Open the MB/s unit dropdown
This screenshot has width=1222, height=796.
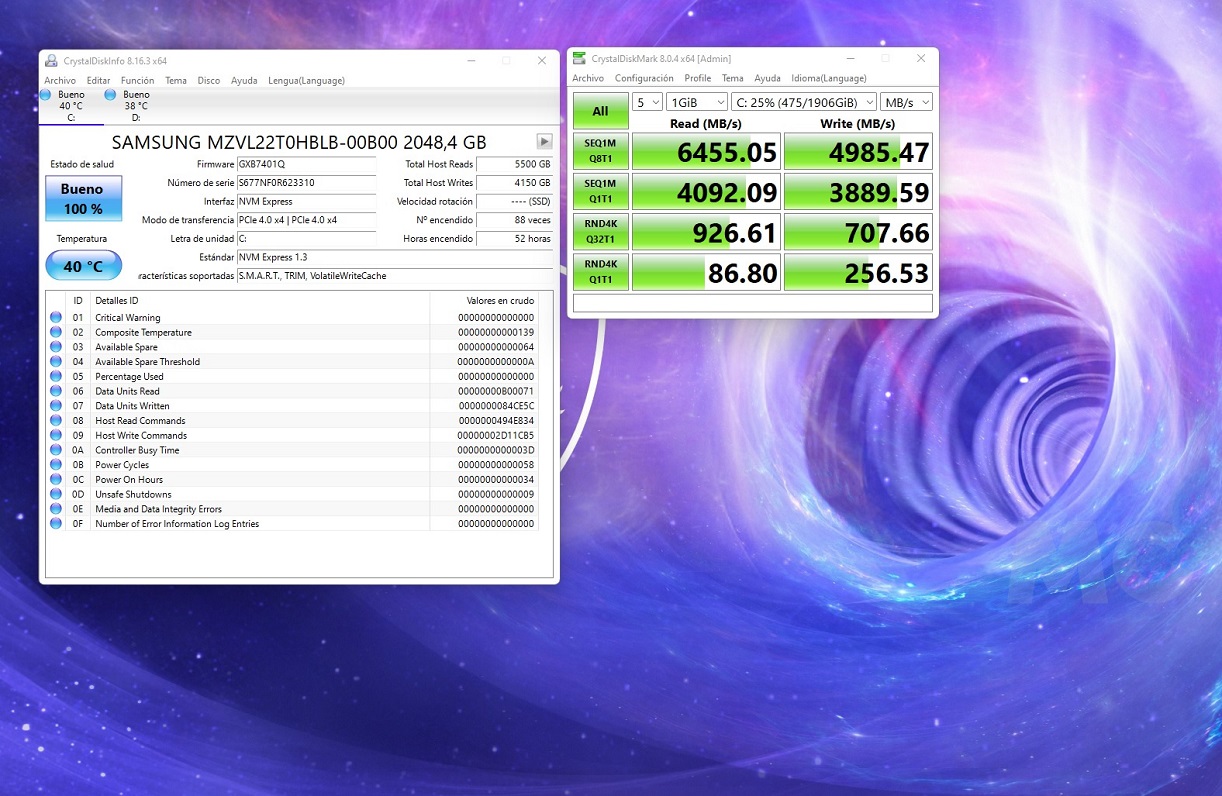[x=906, y=102]
